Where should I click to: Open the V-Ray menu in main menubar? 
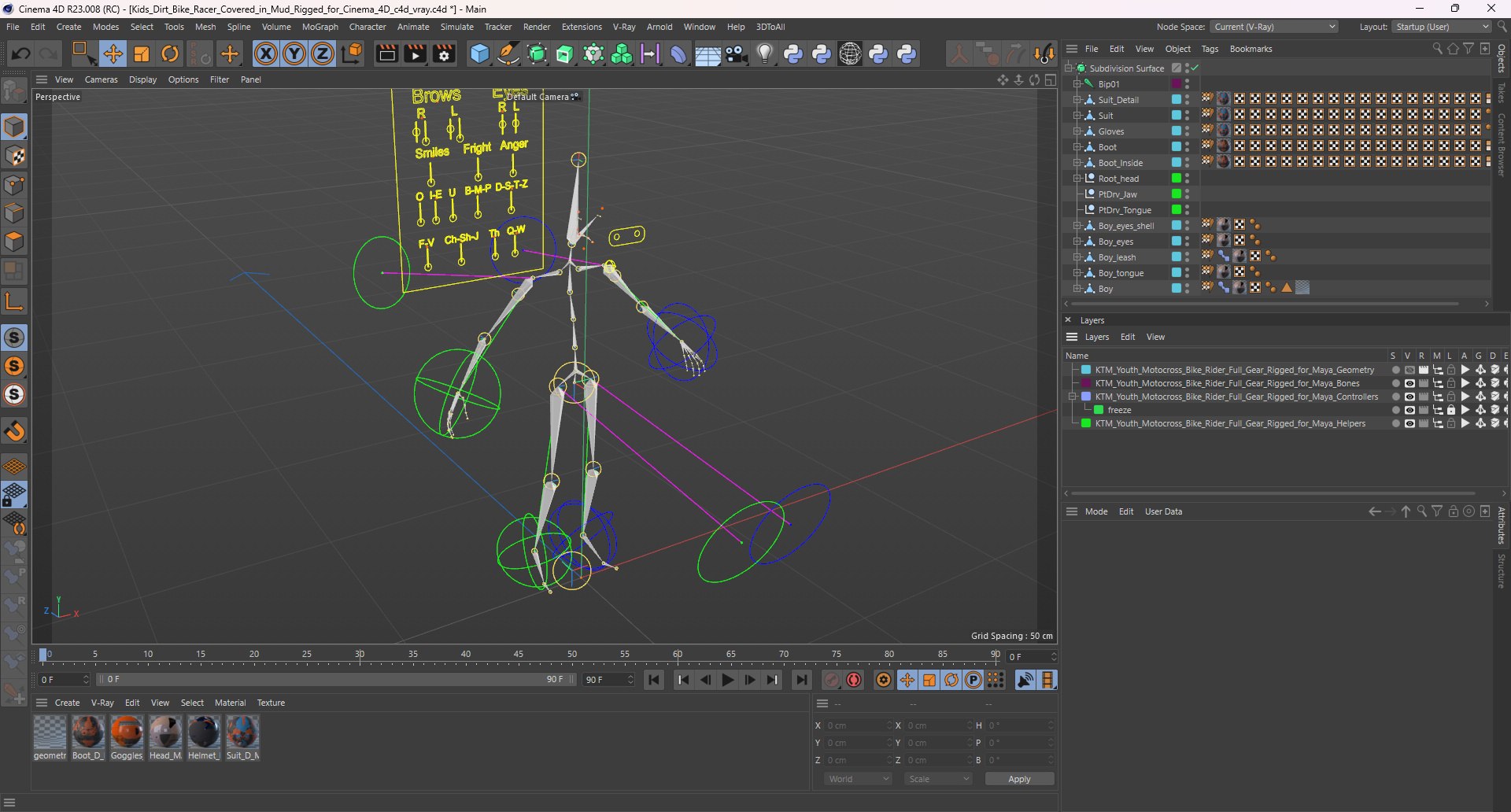pos(624,27)
